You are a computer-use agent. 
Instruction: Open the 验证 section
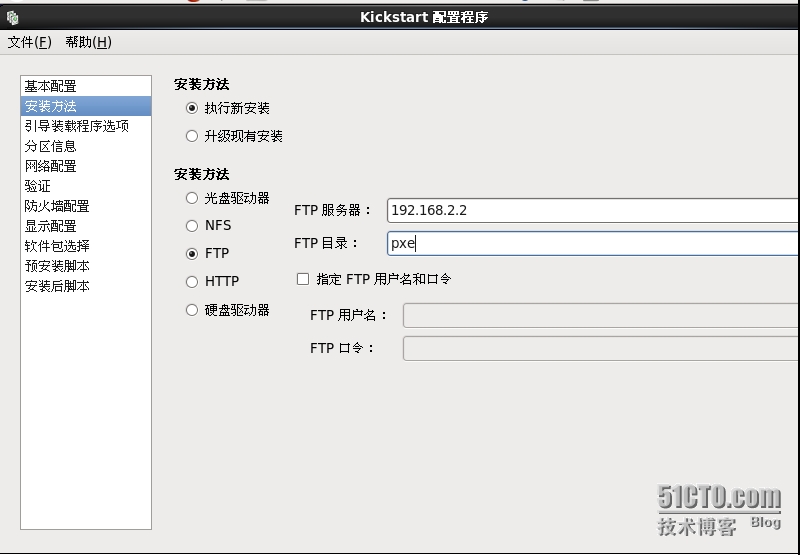[x=86, y=186]
